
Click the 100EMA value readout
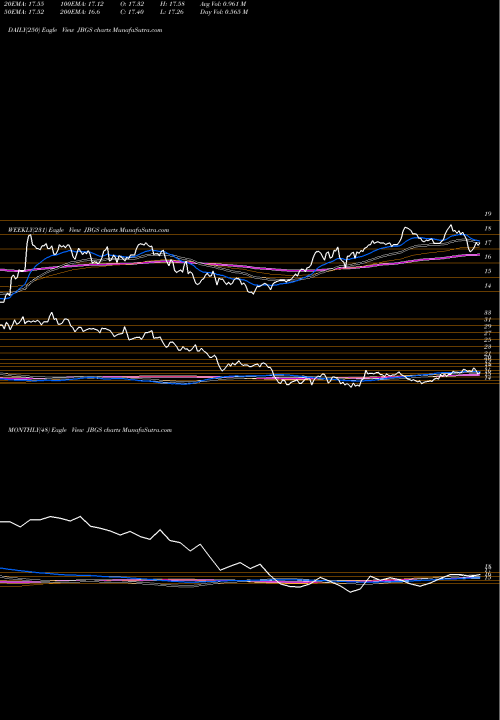pos(82,4)
